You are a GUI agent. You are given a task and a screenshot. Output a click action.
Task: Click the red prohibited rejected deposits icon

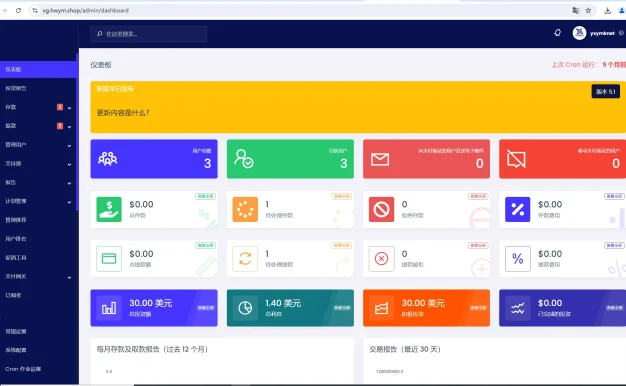(x=381, y=209)
